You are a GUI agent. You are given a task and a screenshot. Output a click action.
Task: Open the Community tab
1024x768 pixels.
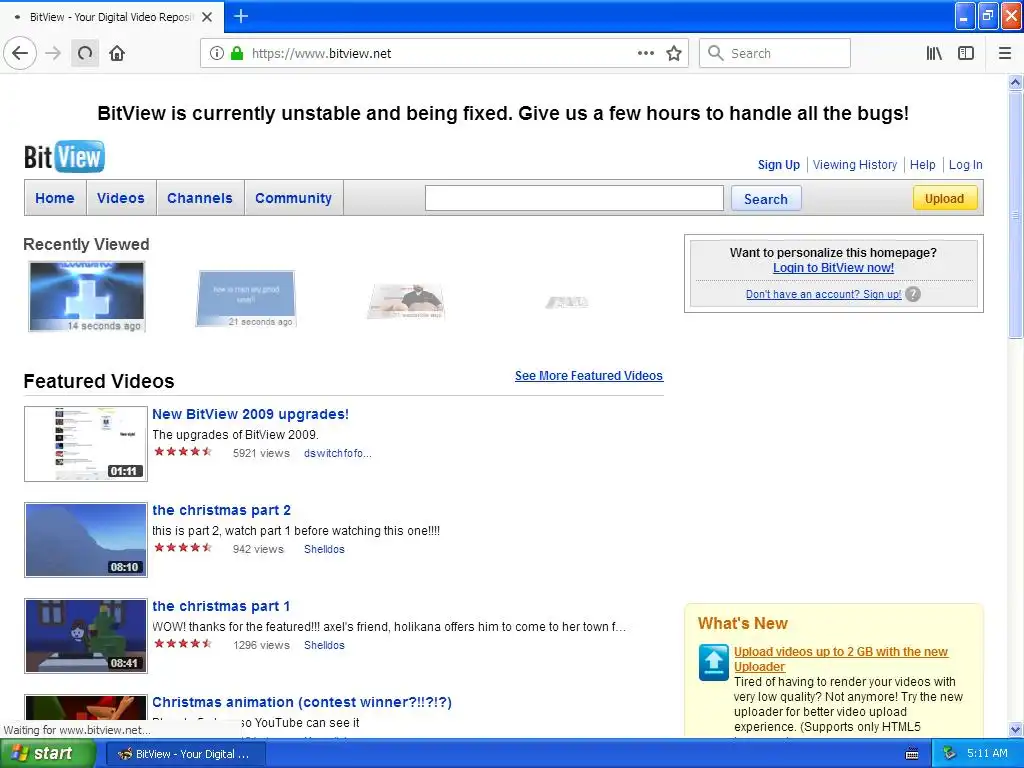click(x=293, y=198)
